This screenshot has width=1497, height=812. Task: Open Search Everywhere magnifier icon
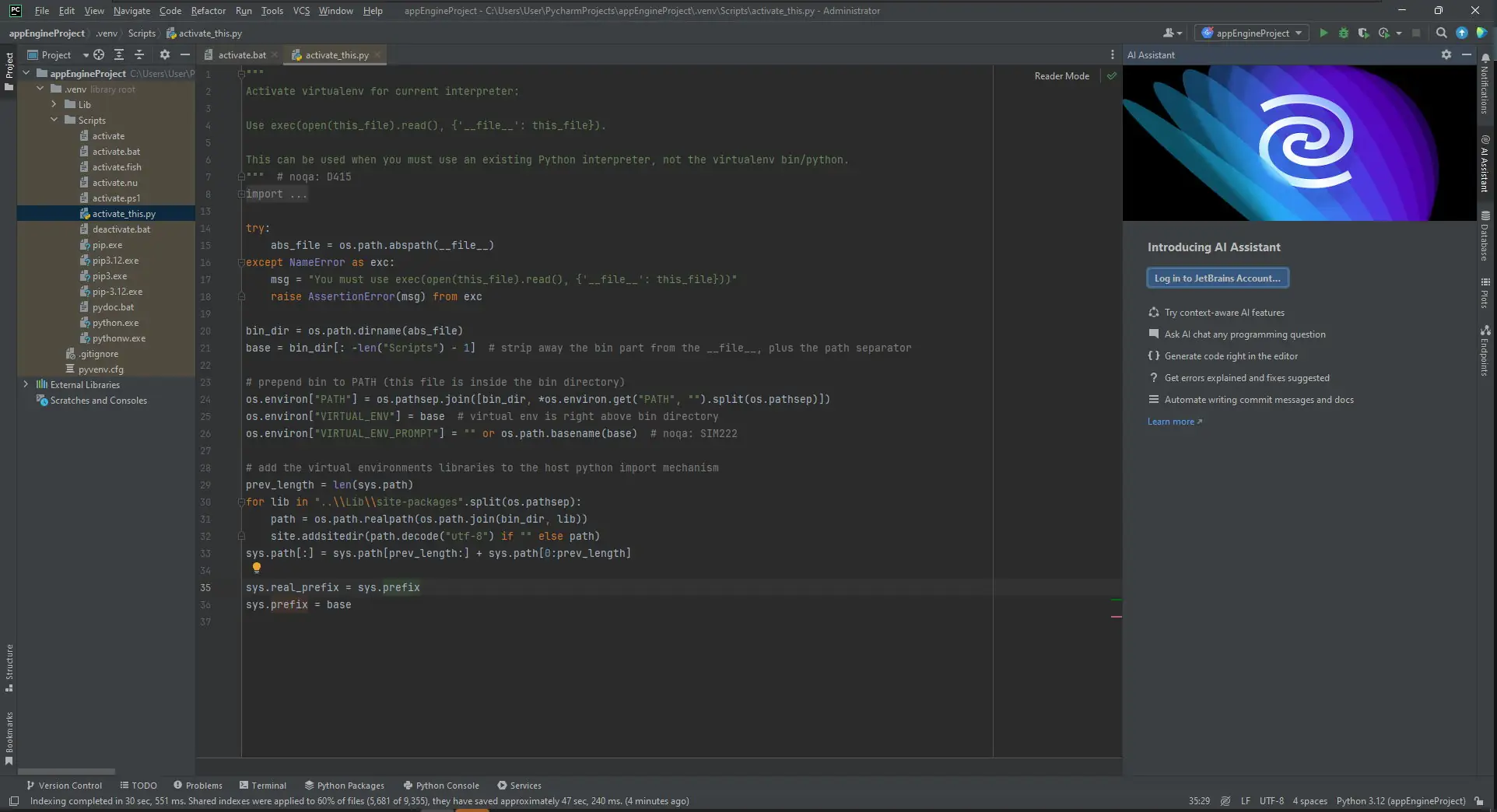pyautogui.click(x=1441, y=33)
